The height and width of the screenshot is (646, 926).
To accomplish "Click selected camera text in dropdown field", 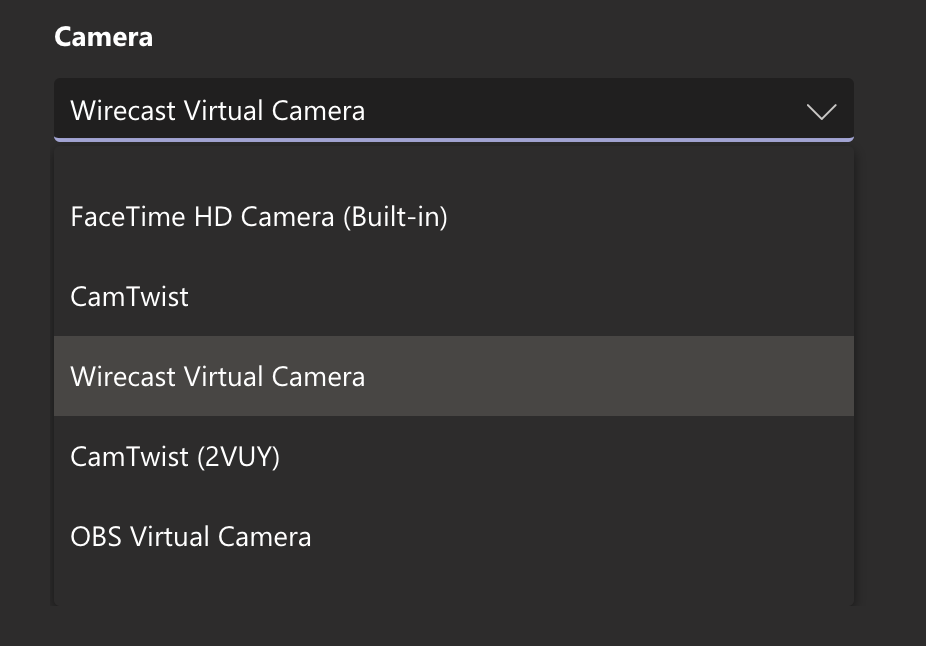I will (218, 110).
